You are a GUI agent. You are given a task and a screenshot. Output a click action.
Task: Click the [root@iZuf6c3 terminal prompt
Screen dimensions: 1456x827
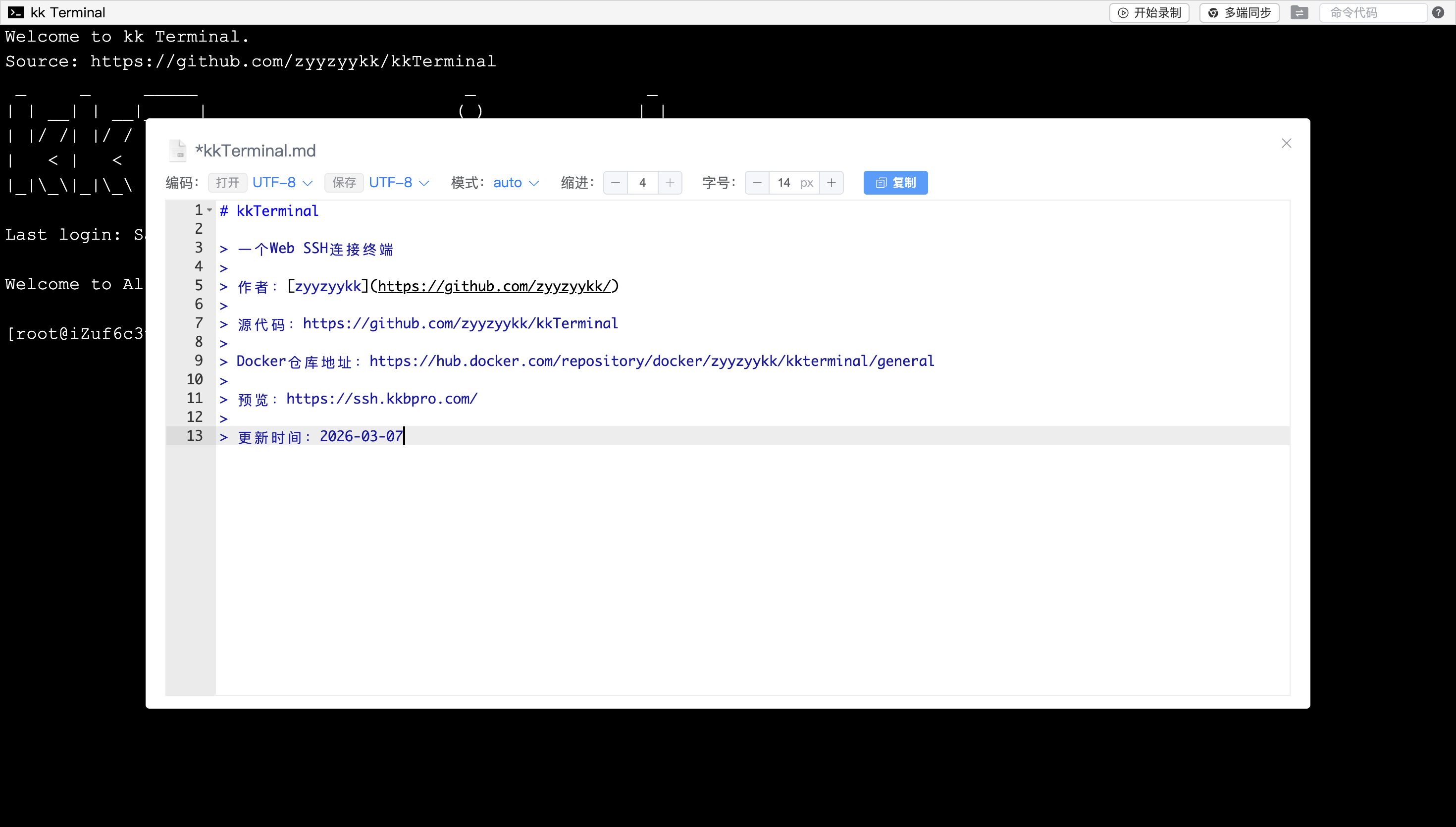(75, 333)
